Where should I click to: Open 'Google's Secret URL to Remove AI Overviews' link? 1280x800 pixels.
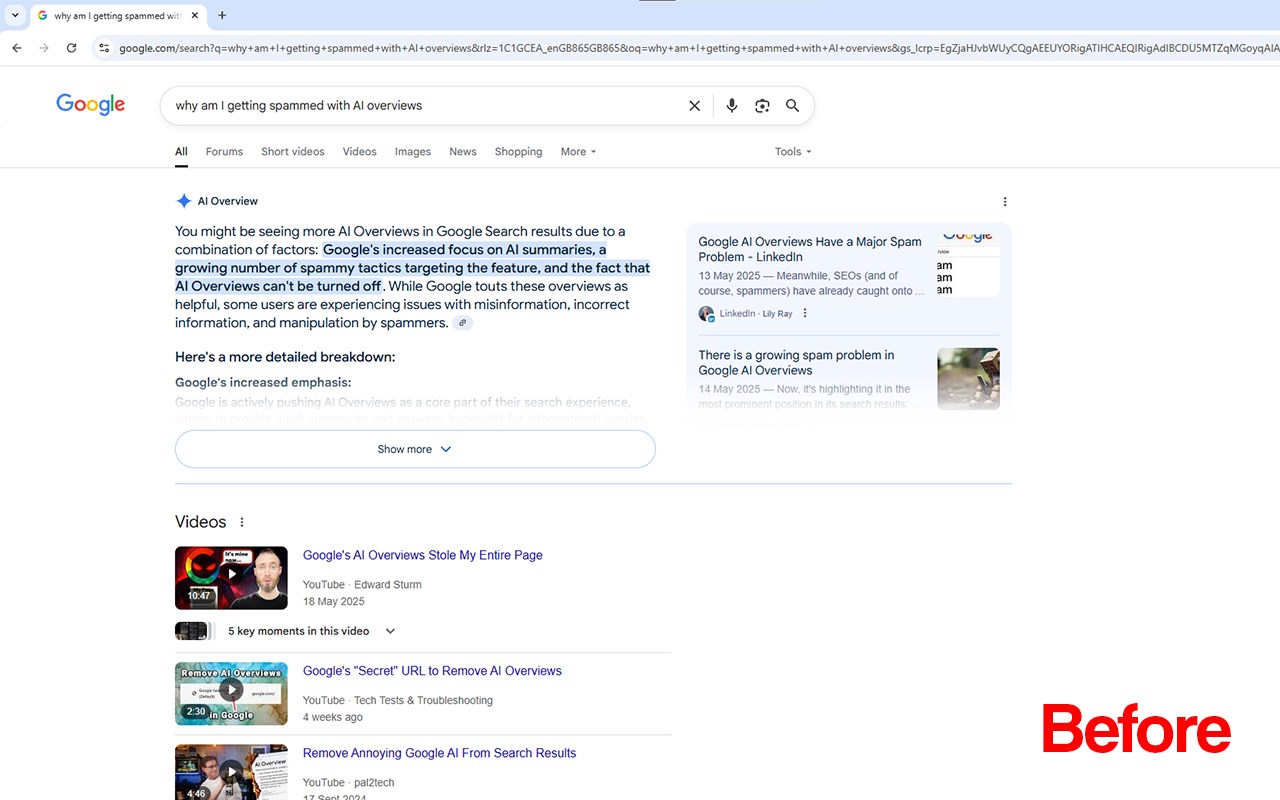click(432, 671)
